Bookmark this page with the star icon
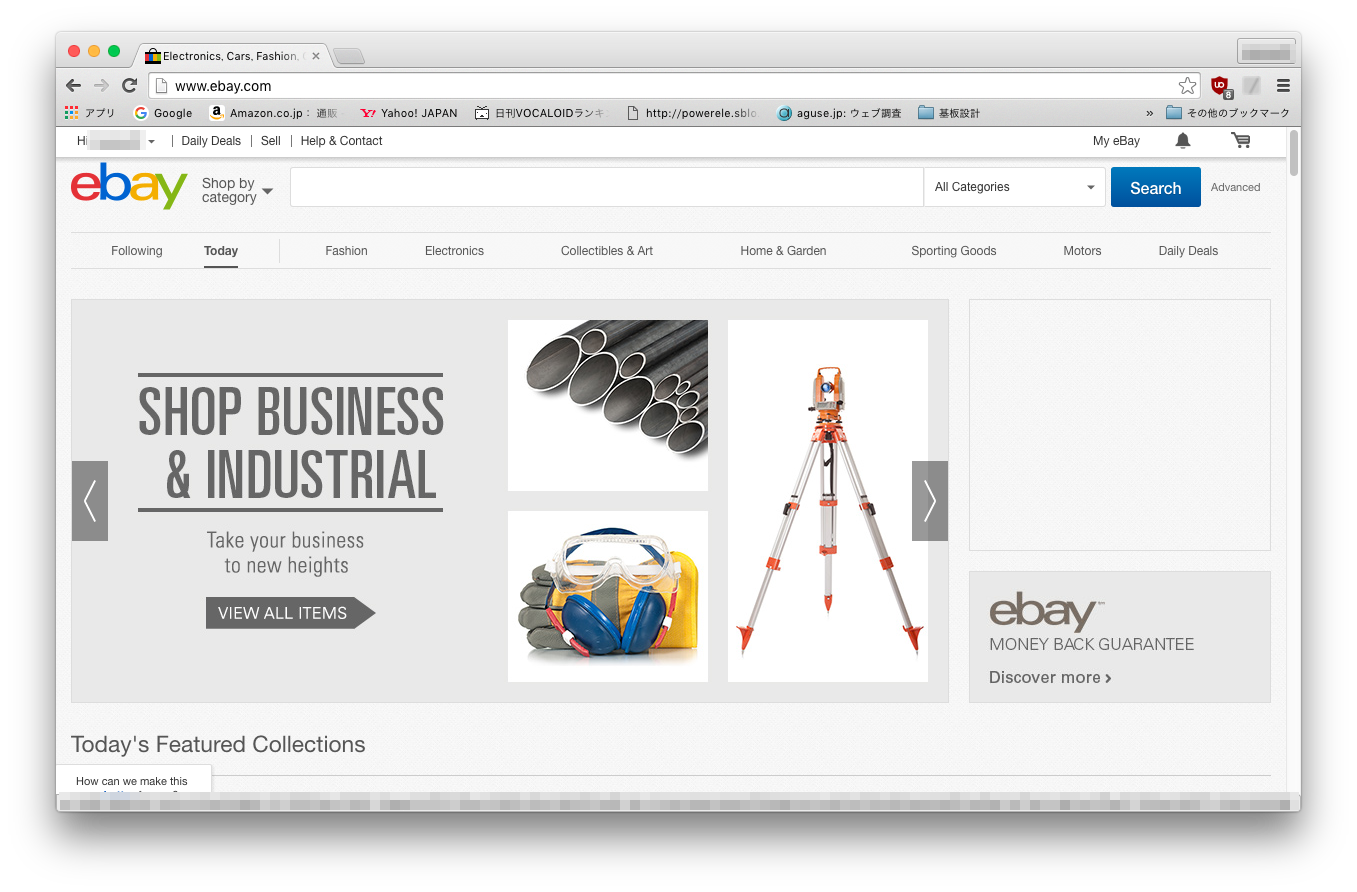1357x892 pixels. click(x=1187, y=86)
